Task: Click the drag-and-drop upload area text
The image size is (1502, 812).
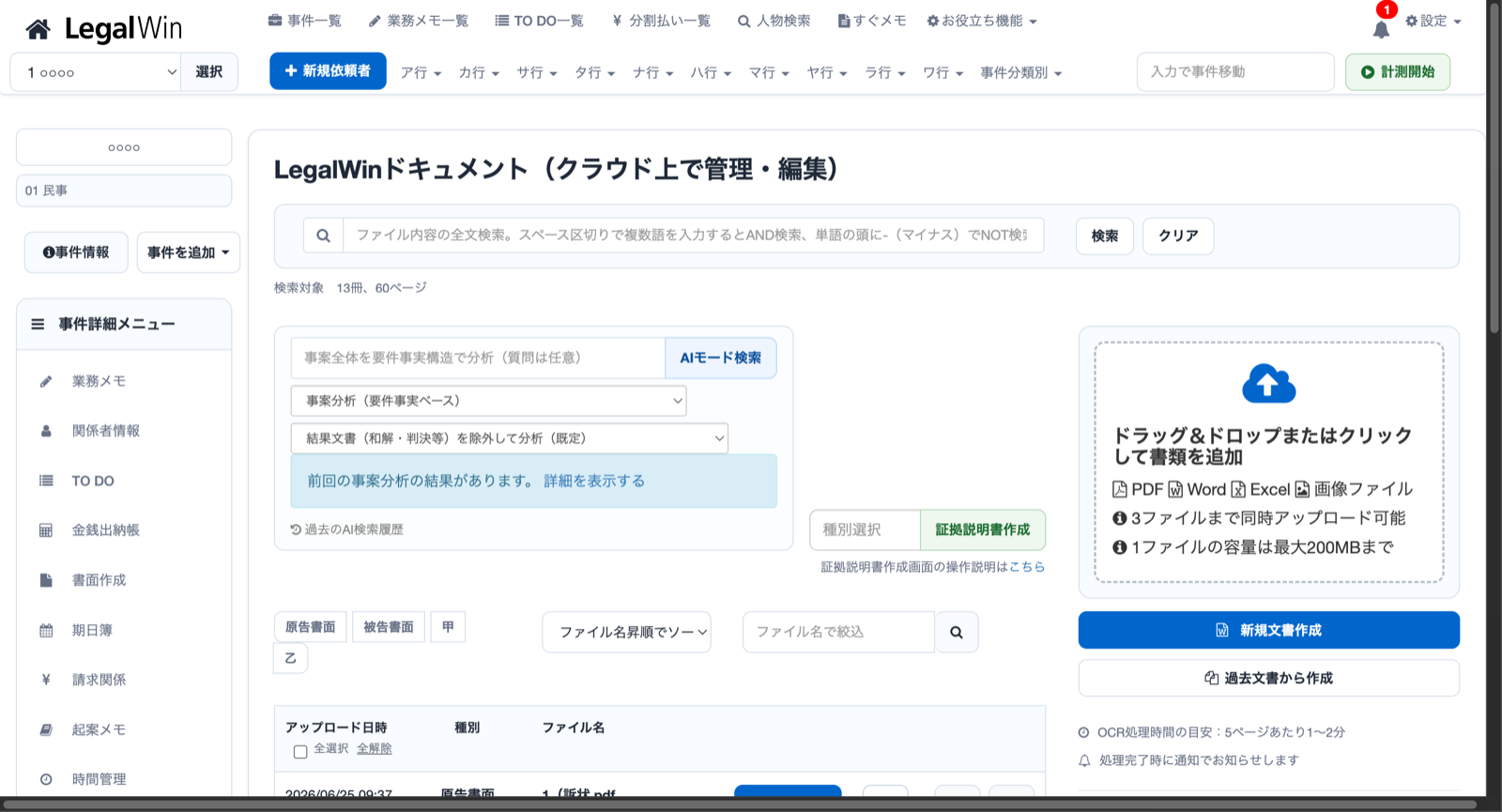Action: click(x=1263, y=446)
